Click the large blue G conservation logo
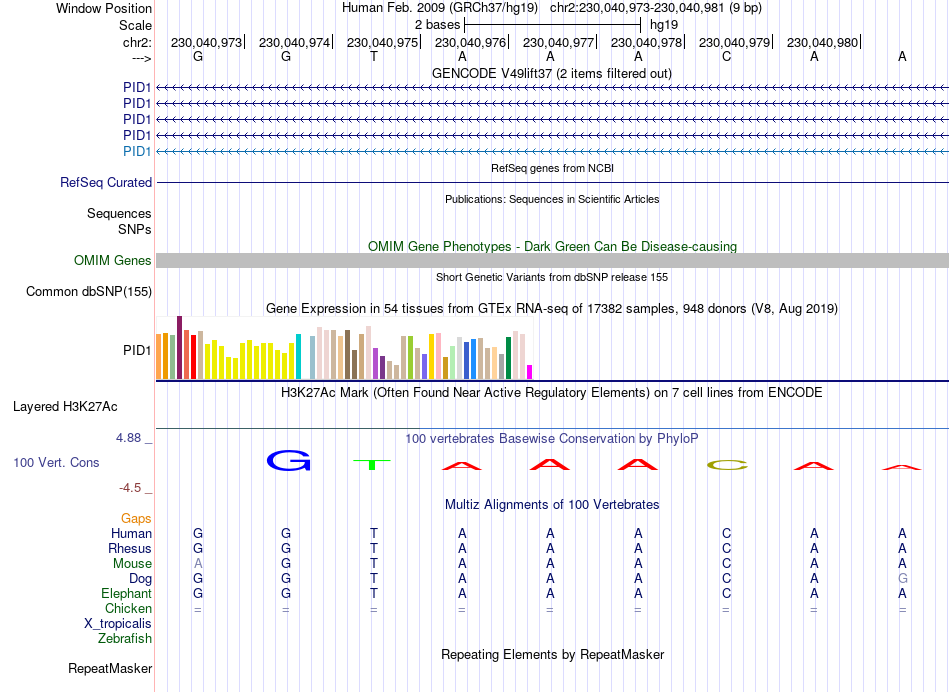This screenshot has height=692, width=950. 288,461
